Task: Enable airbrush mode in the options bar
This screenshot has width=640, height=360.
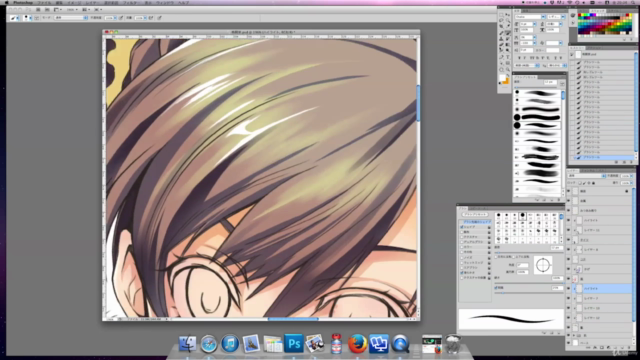Action: (151, 18)
